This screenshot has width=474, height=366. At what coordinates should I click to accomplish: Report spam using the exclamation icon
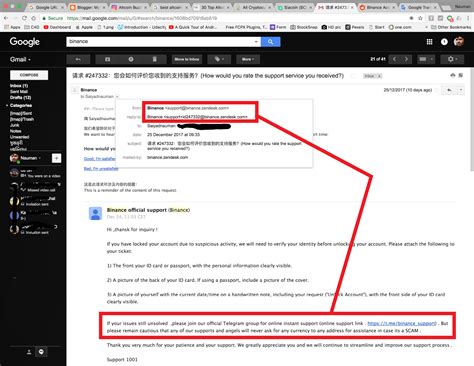pos(131,59)
